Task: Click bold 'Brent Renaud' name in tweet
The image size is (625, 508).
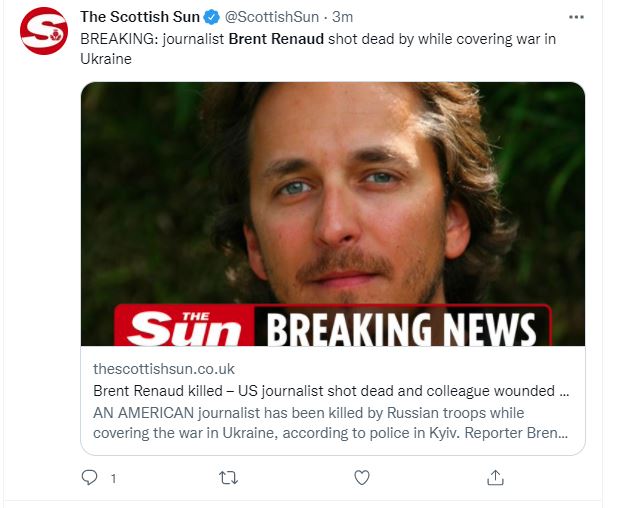Action: click(x=276, y=39)
